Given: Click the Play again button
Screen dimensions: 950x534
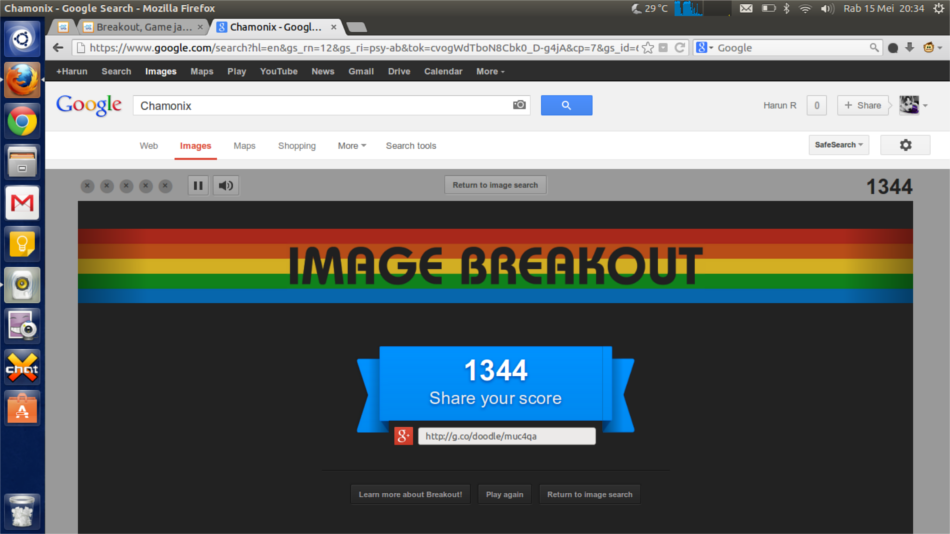Looking at the screenshot, I should (504, 494).
